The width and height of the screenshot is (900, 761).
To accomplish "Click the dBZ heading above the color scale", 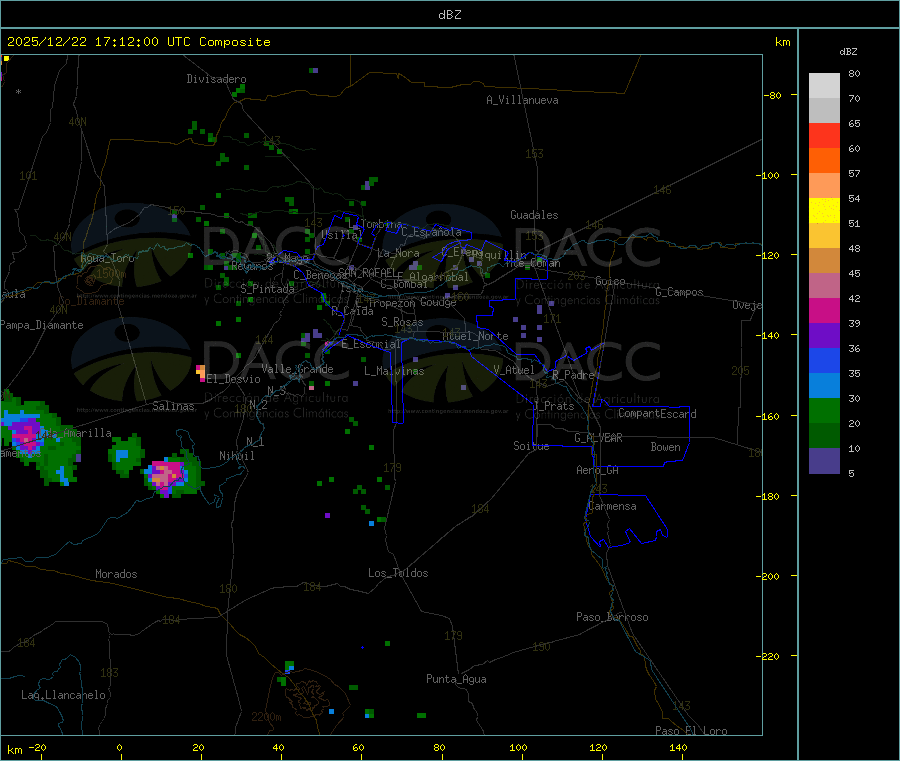I will click(848, 52).
